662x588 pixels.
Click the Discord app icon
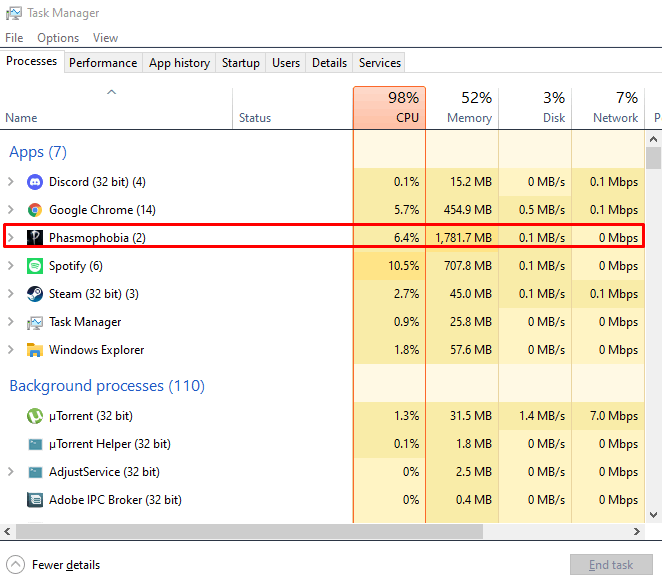35,182
